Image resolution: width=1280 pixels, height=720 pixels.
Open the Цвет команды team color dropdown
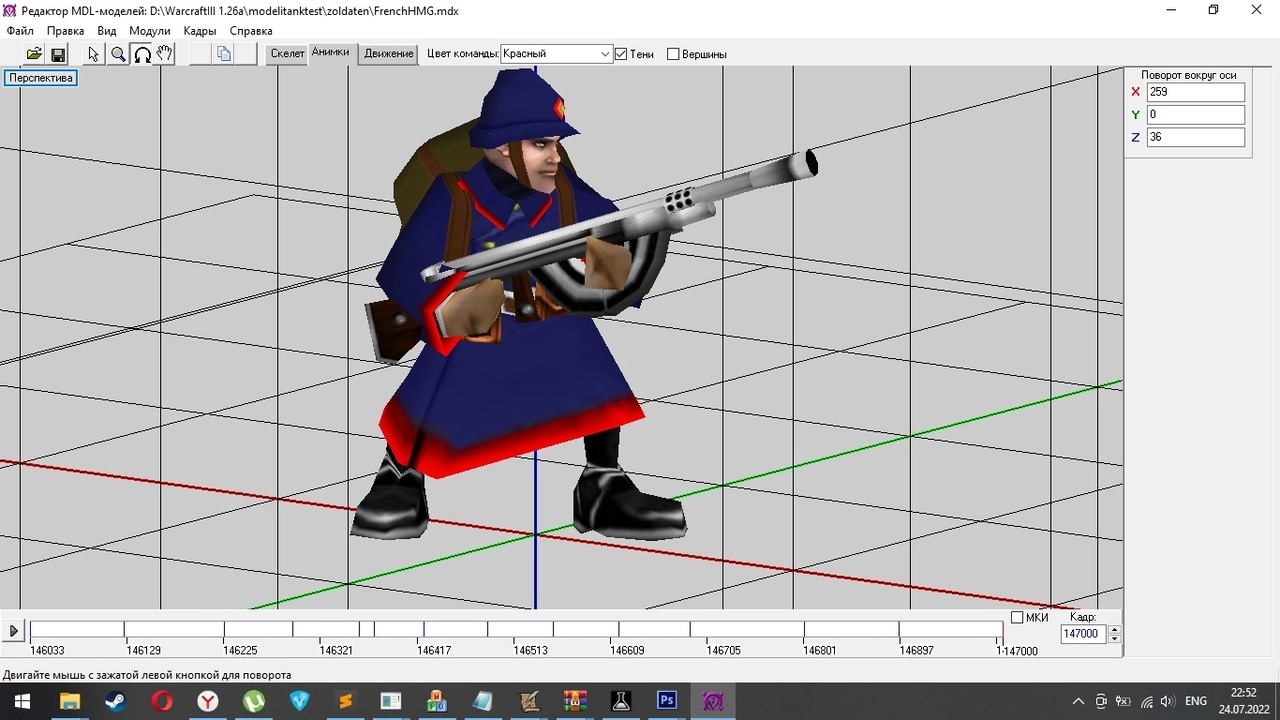pos(556,54)
